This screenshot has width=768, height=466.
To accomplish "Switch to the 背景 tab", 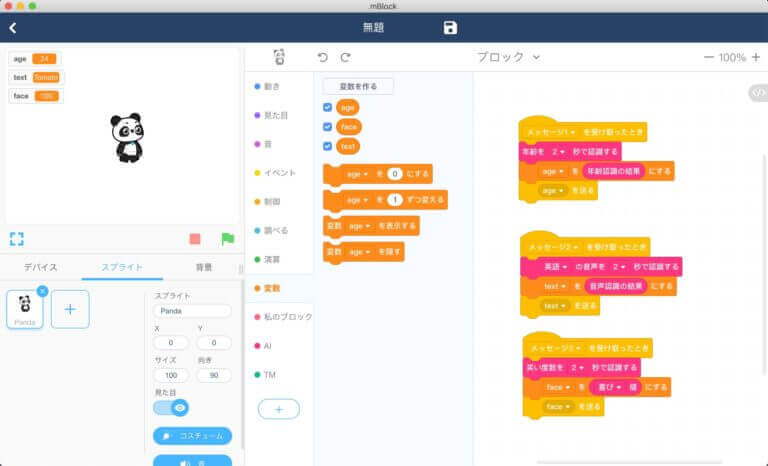I will (x=204, y=267).
